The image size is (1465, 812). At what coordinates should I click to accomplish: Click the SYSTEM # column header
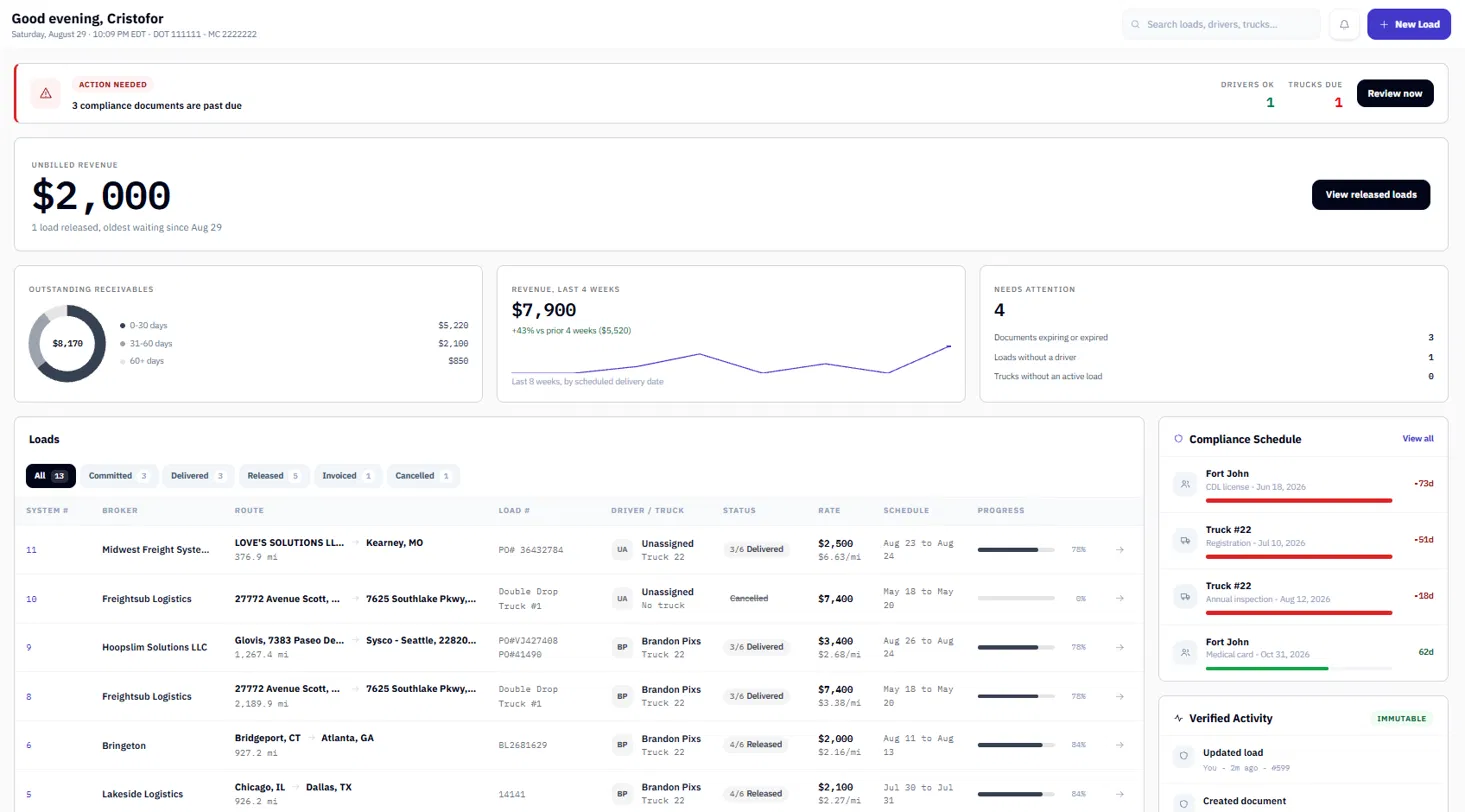(x=47, y=510)
